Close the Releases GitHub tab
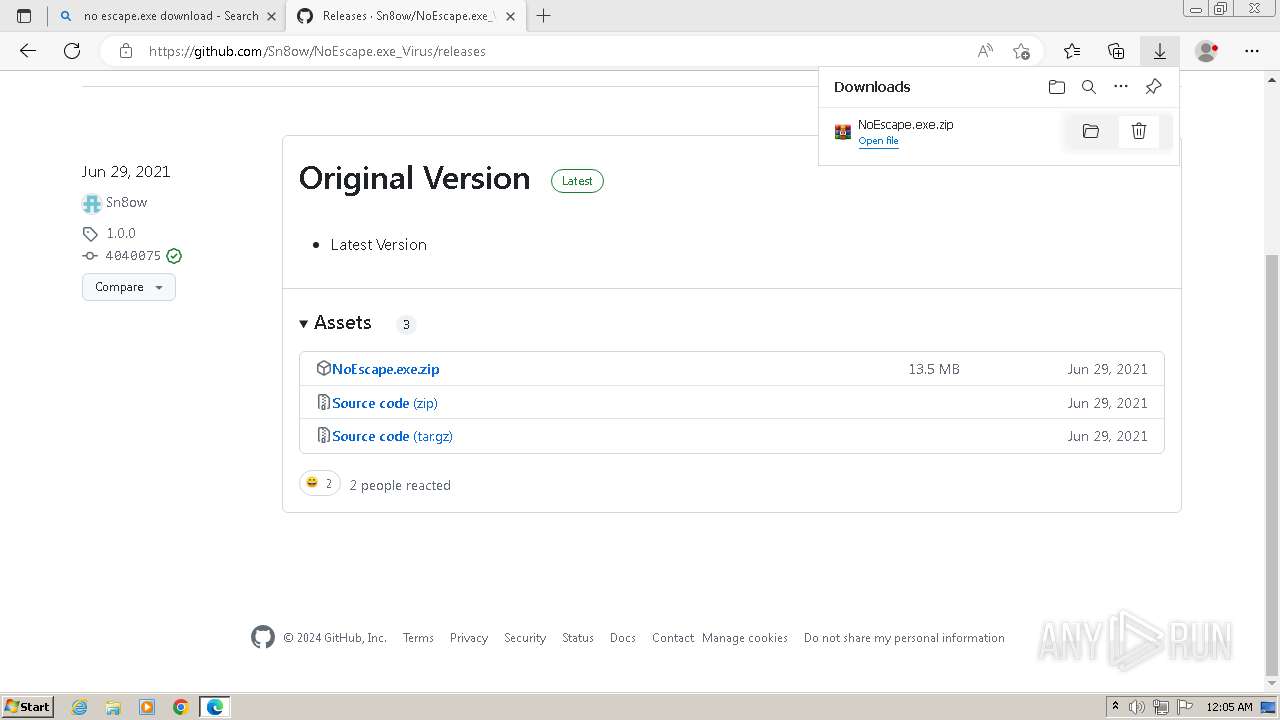This screenshot has height=720, width=1280. point(510,16)
